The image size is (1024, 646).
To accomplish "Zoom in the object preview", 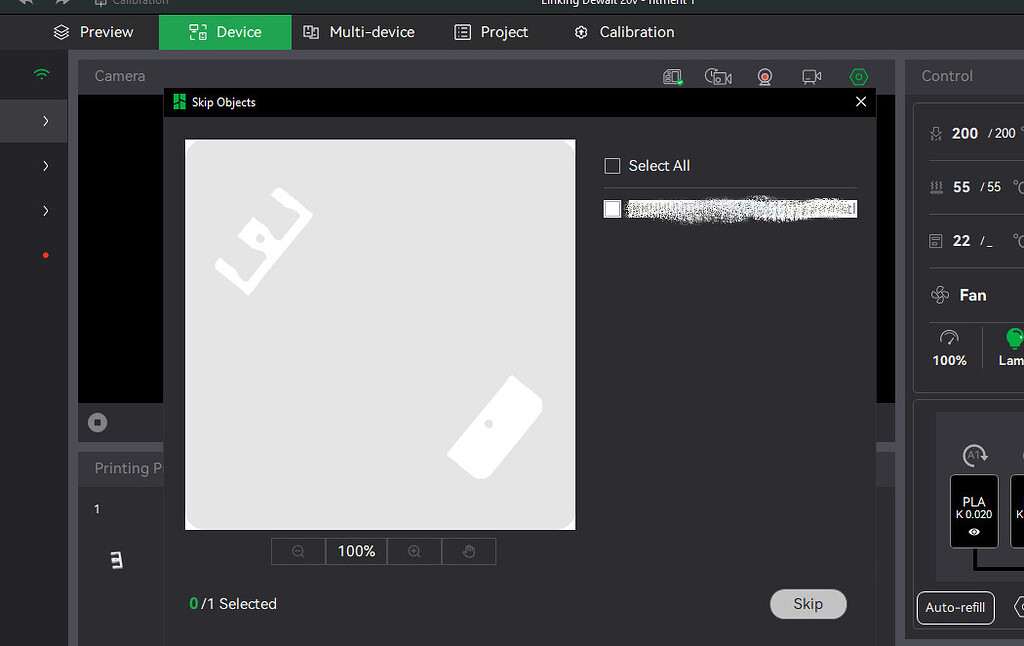I will click(414, 551).
